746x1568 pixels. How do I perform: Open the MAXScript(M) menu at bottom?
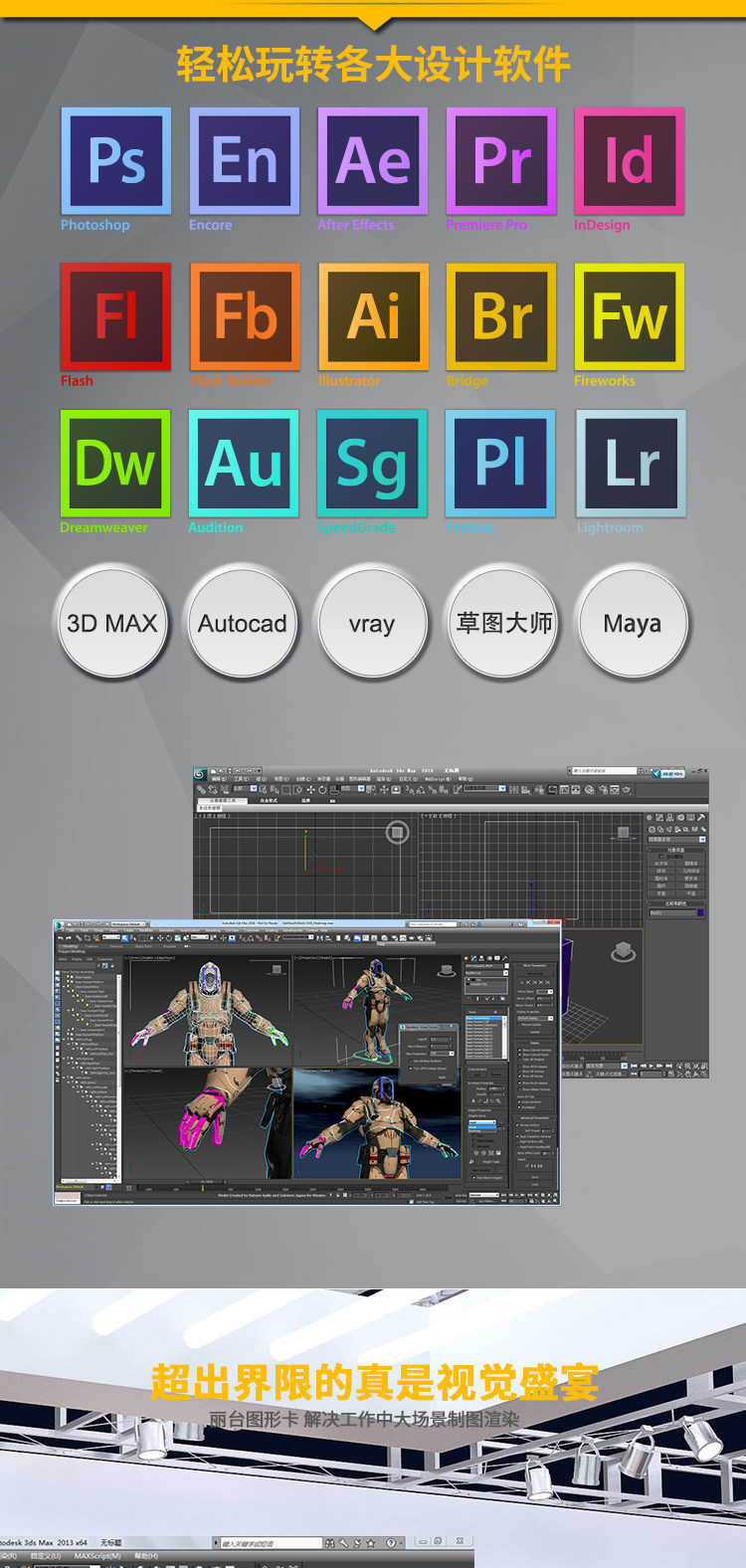tap(97, 1556)
